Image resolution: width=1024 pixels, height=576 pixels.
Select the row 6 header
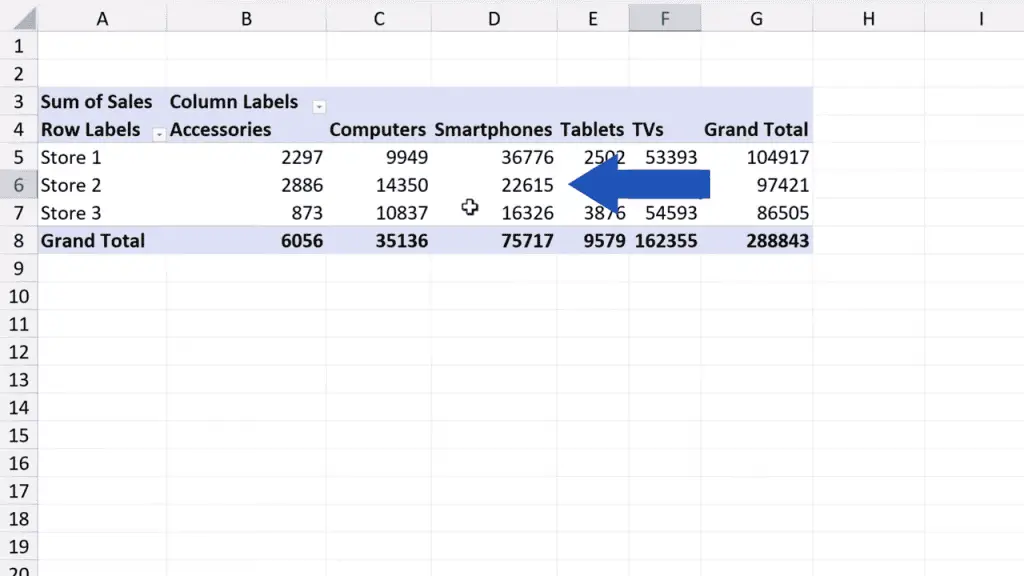(18, 185)
